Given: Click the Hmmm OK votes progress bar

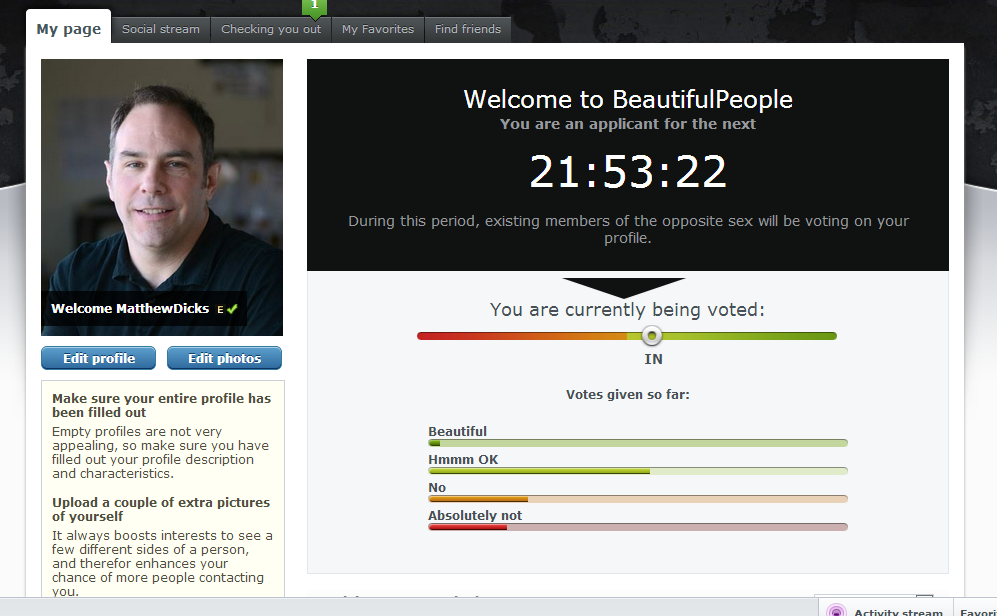Looking at the screenshot, I should pos(638,471).
